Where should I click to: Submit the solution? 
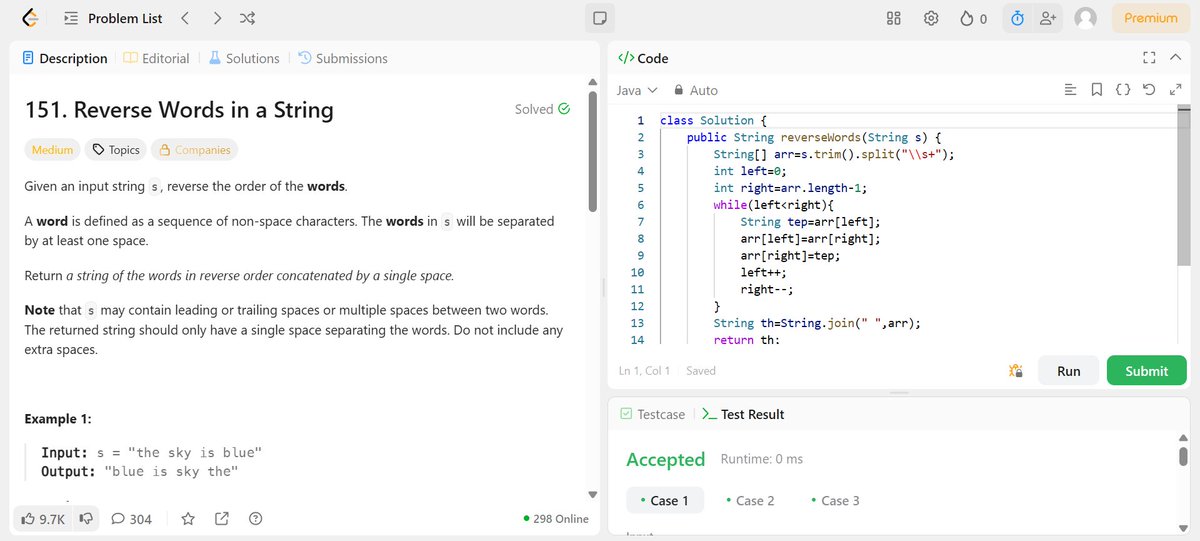[1146, 371]
